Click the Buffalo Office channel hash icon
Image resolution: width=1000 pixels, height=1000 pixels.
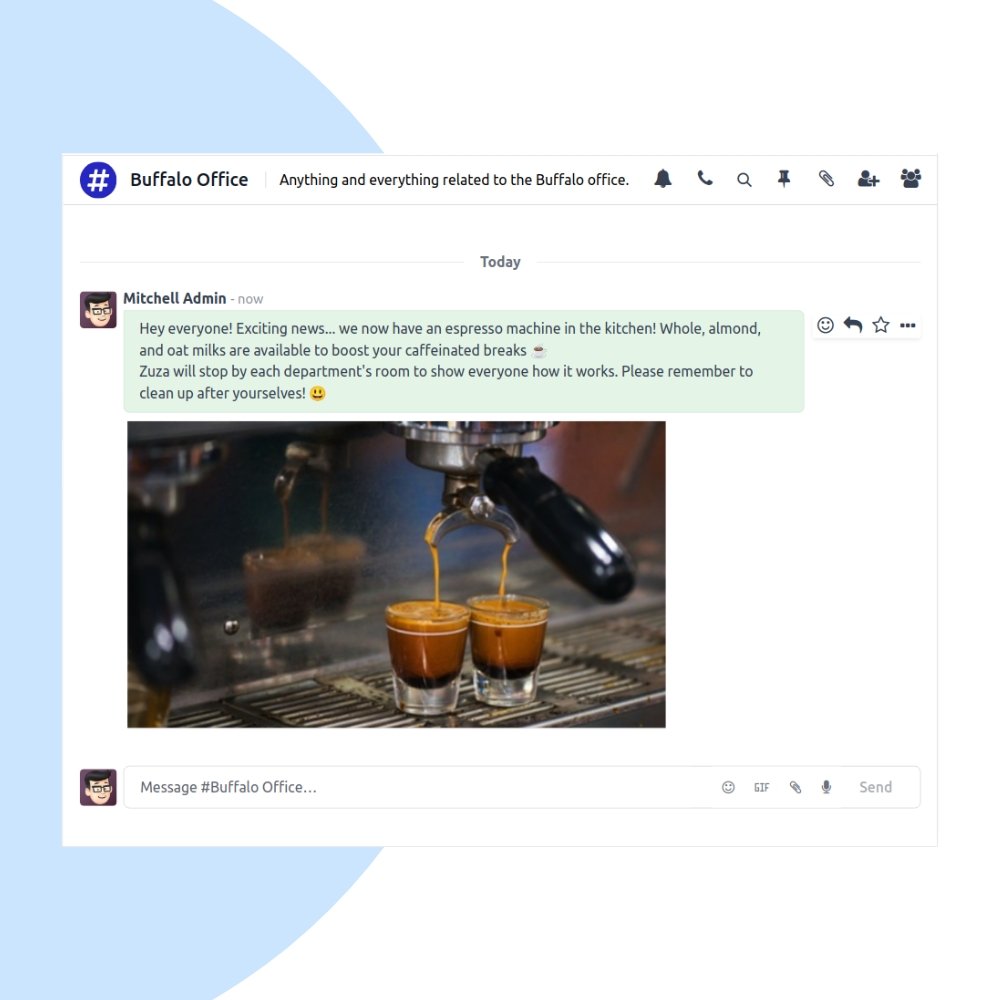tap(98, 180)
